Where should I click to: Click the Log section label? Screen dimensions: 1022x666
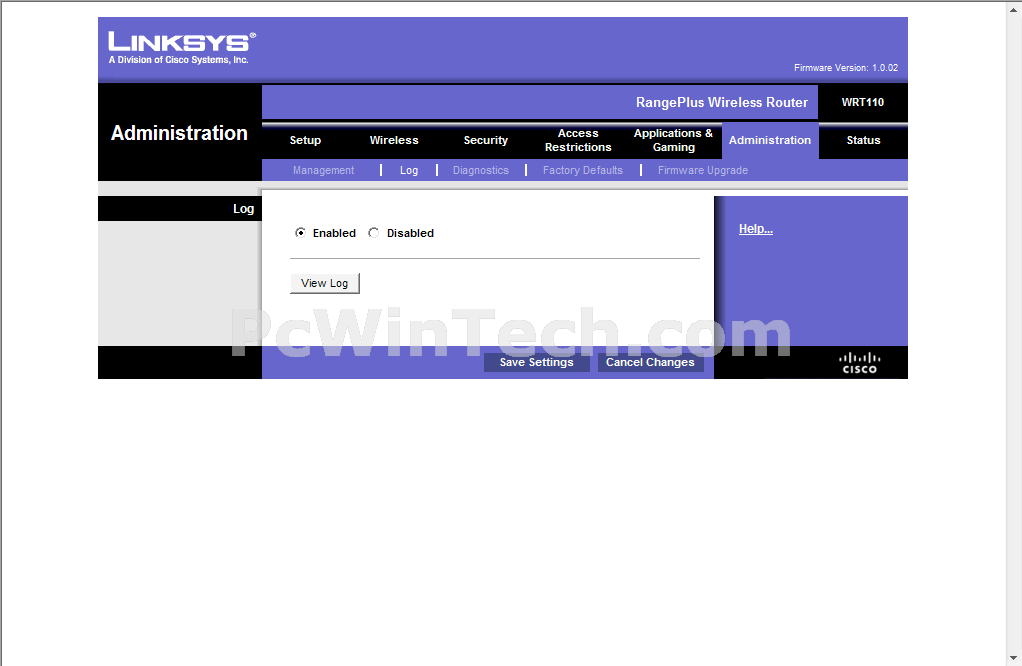click(243, 209)
